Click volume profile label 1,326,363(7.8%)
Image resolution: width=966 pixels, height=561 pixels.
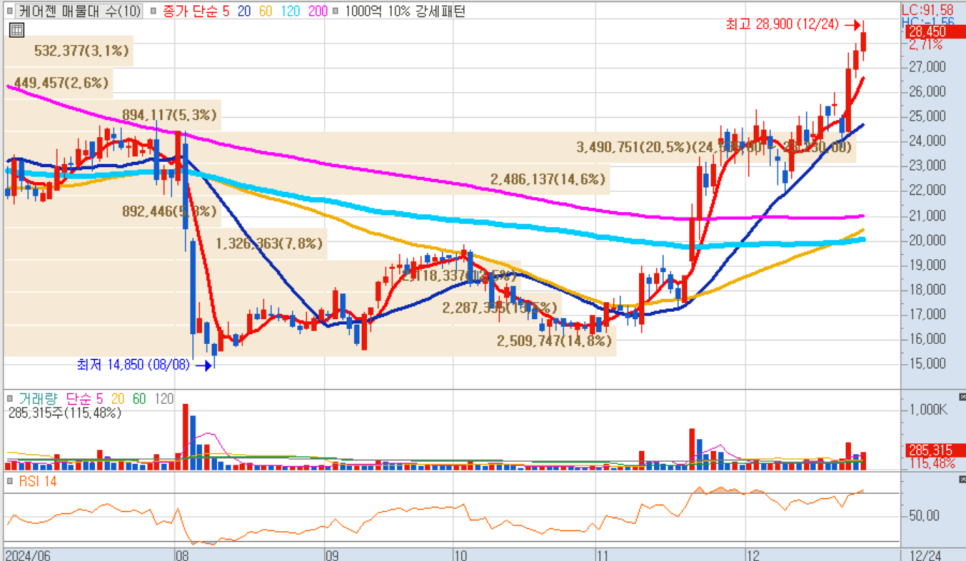269,243
